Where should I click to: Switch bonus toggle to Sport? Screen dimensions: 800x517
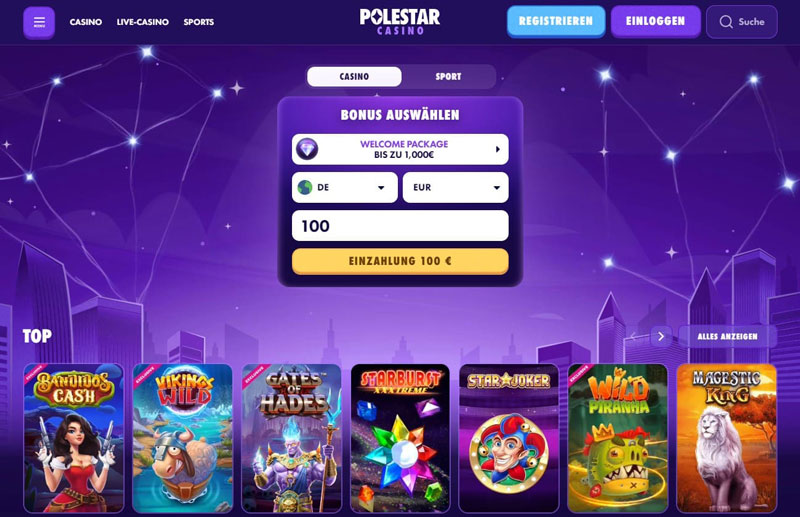(448, 77)
